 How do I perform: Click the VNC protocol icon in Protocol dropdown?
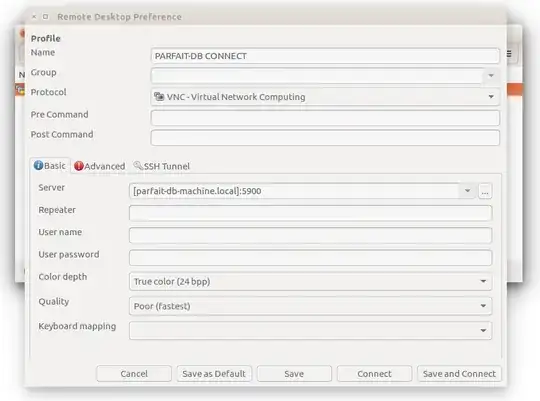159,96
